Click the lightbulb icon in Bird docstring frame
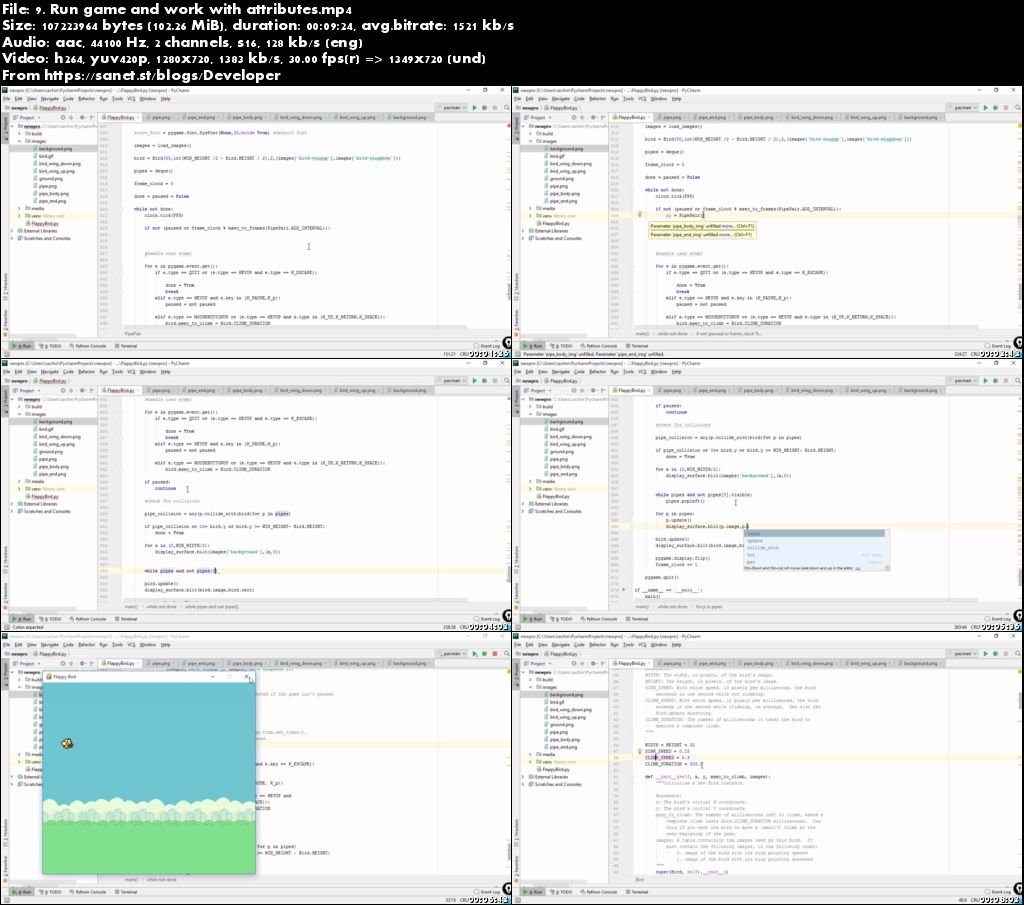 [x=639, y=752]
